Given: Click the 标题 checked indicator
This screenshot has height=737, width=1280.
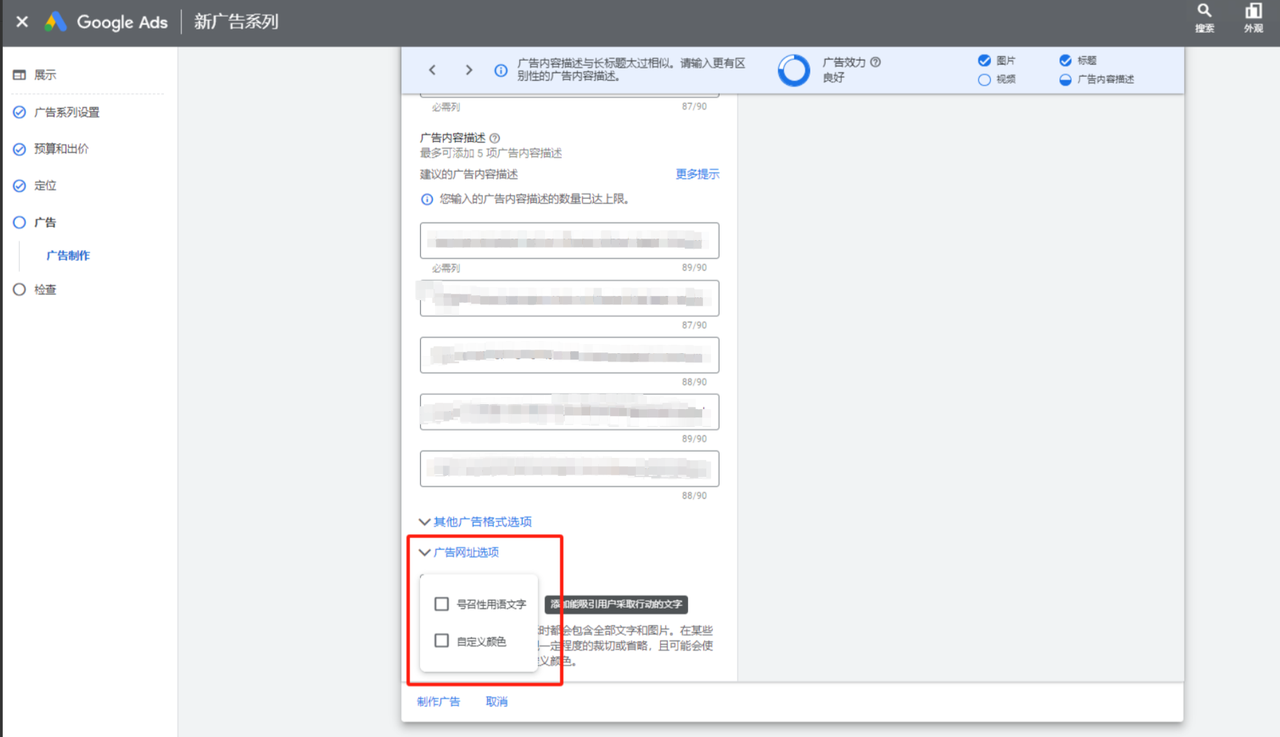Looking at the screenshot, I should (1065, 61).
